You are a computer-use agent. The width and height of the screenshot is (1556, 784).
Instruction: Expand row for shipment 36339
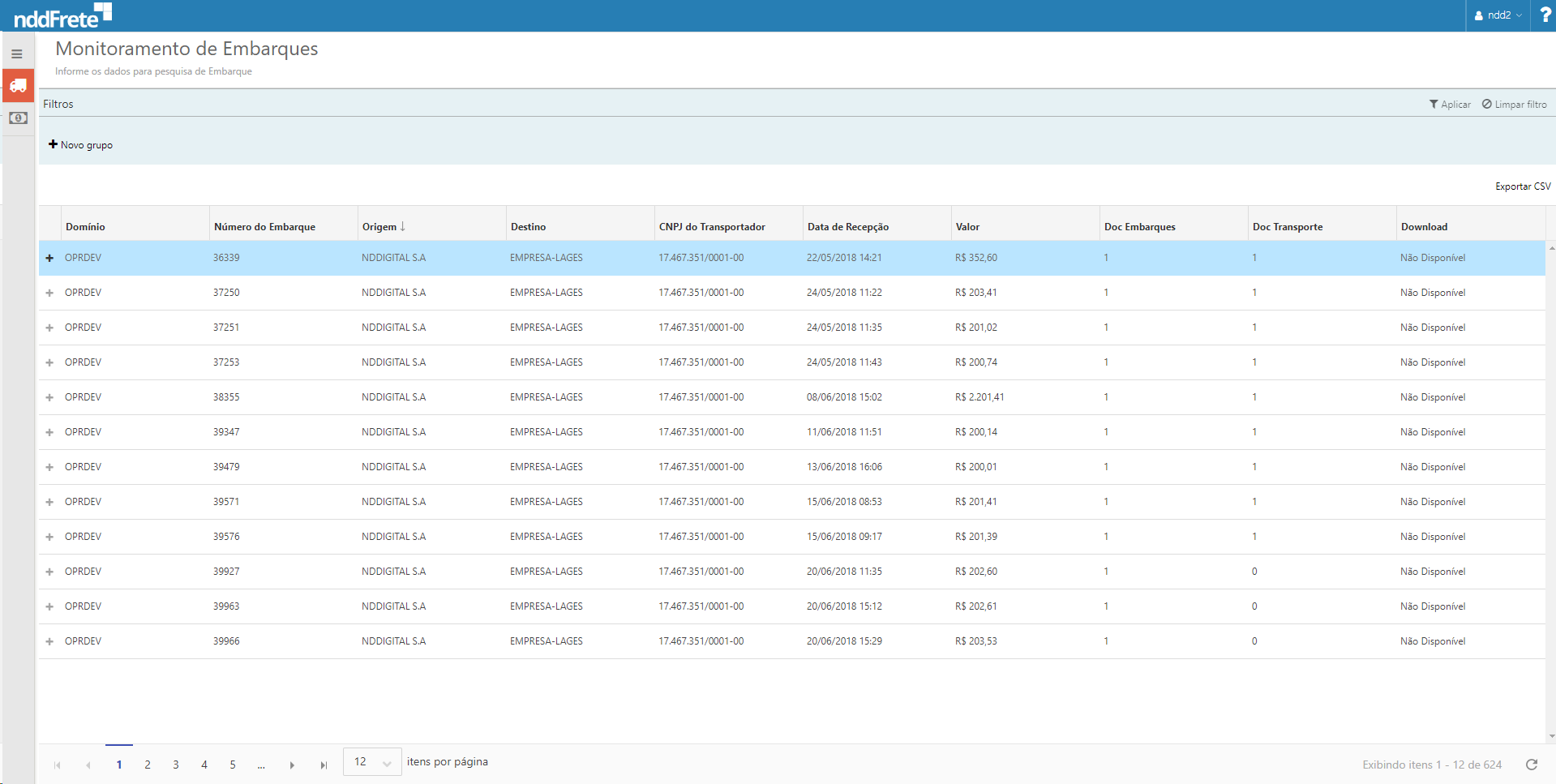49,258
